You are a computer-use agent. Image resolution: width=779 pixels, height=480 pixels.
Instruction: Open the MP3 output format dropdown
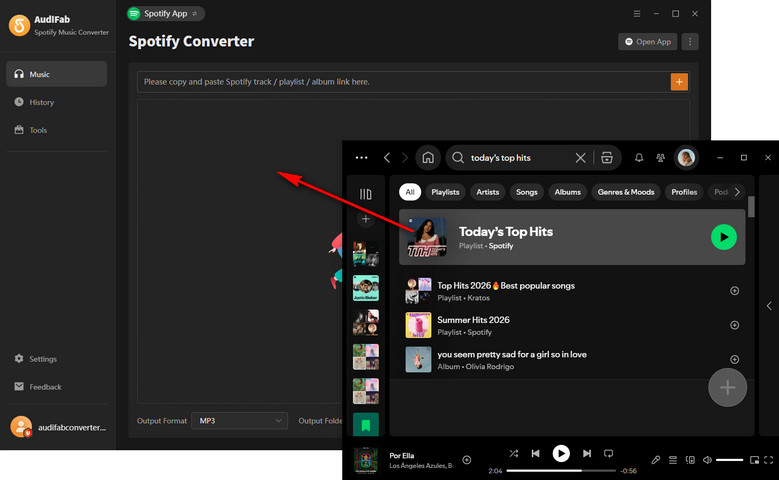click(239, 421)
